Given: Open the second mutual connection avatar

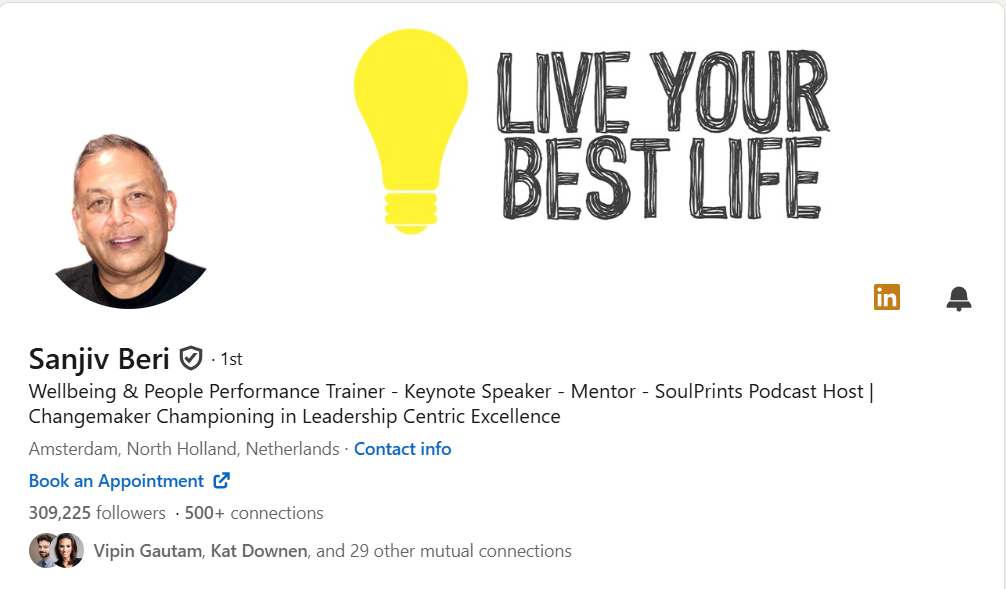Looking at the screenshot, I should (x=68, y=551).
